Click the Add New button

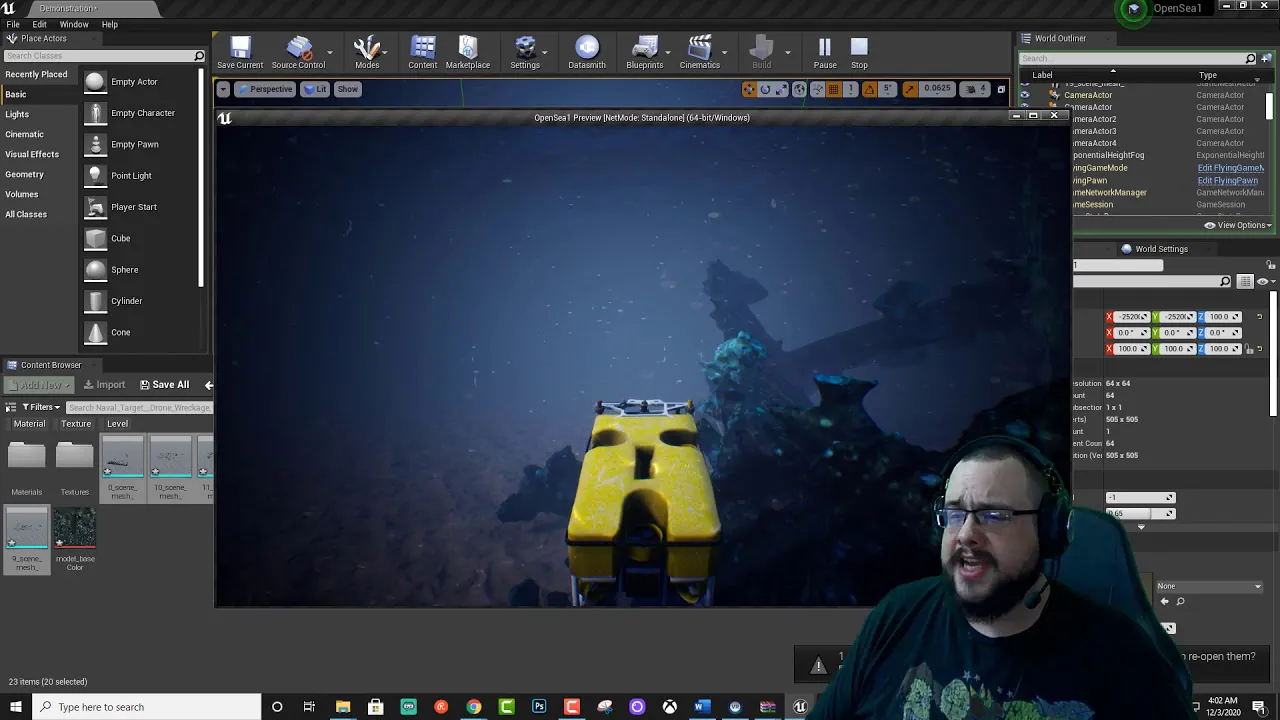click(41, 385)
